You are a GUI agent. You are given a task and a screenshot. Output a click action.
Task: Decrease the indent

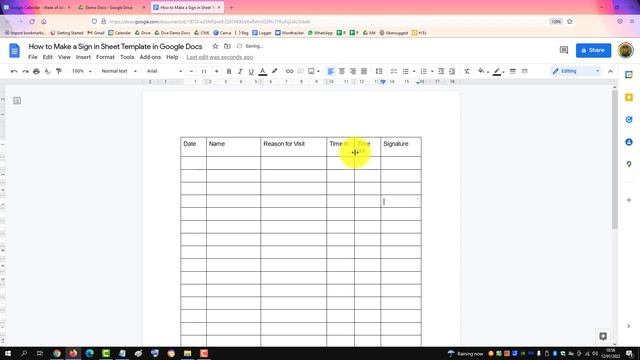pyautogui.click(x=441, y=71)
